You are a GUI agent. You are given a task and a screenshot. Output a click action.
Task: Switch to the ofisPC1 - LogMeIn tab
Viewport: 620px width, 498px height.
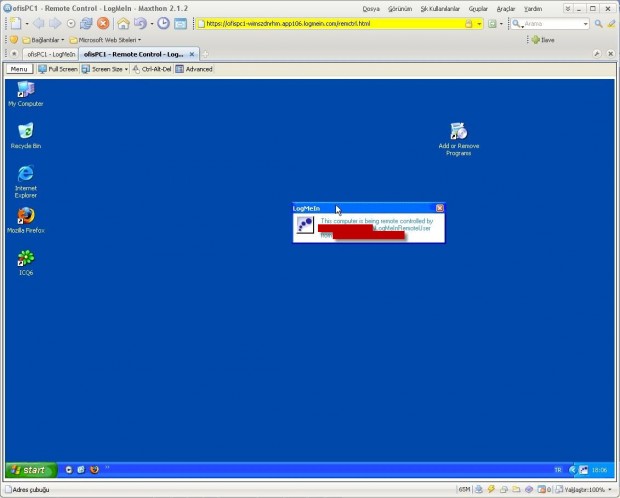[x=51, y=54]
